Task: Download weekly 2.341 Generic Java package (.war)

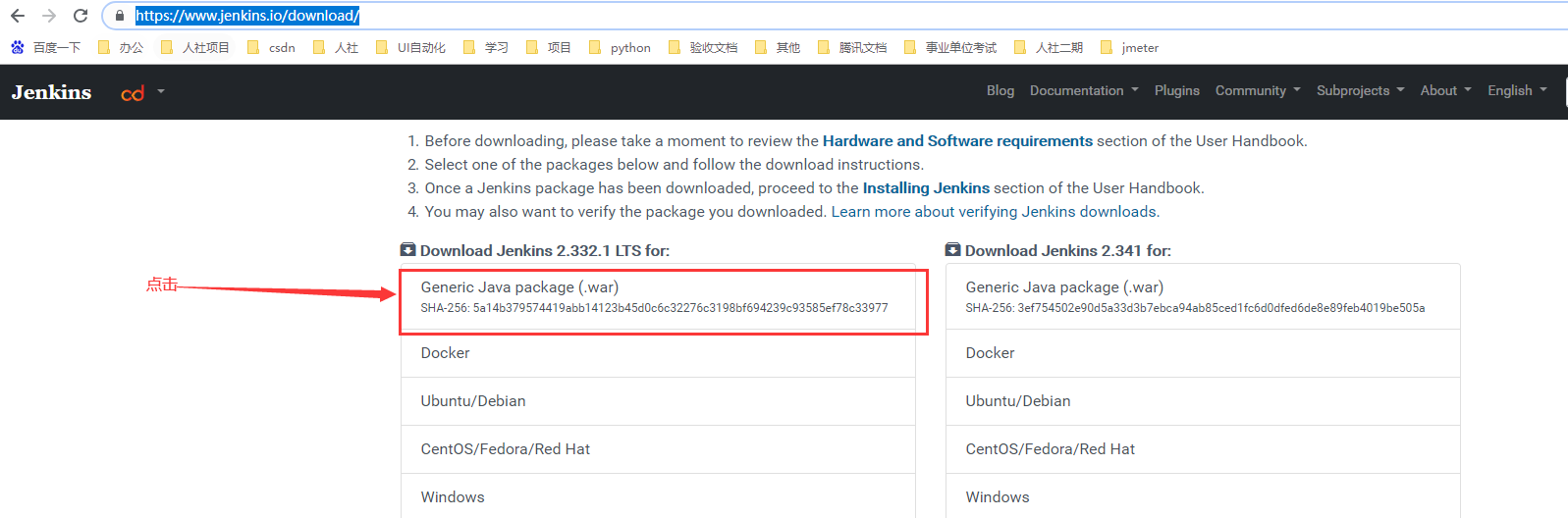Action: [x=1203, y=296]
